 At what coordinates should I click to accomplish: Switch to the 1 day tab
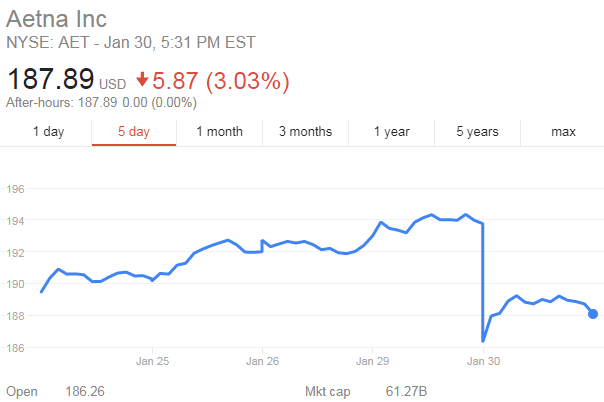click(49, 132)
